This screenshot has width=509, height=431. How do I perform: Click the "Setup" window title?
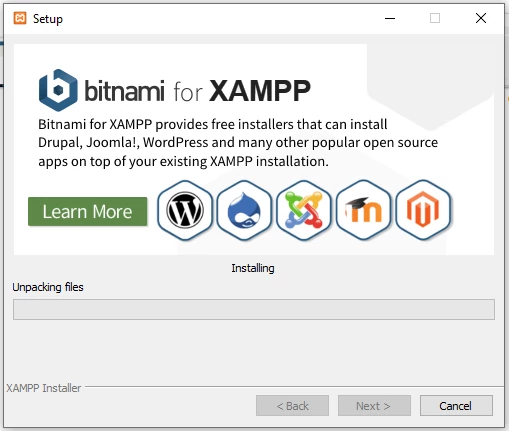48,19
